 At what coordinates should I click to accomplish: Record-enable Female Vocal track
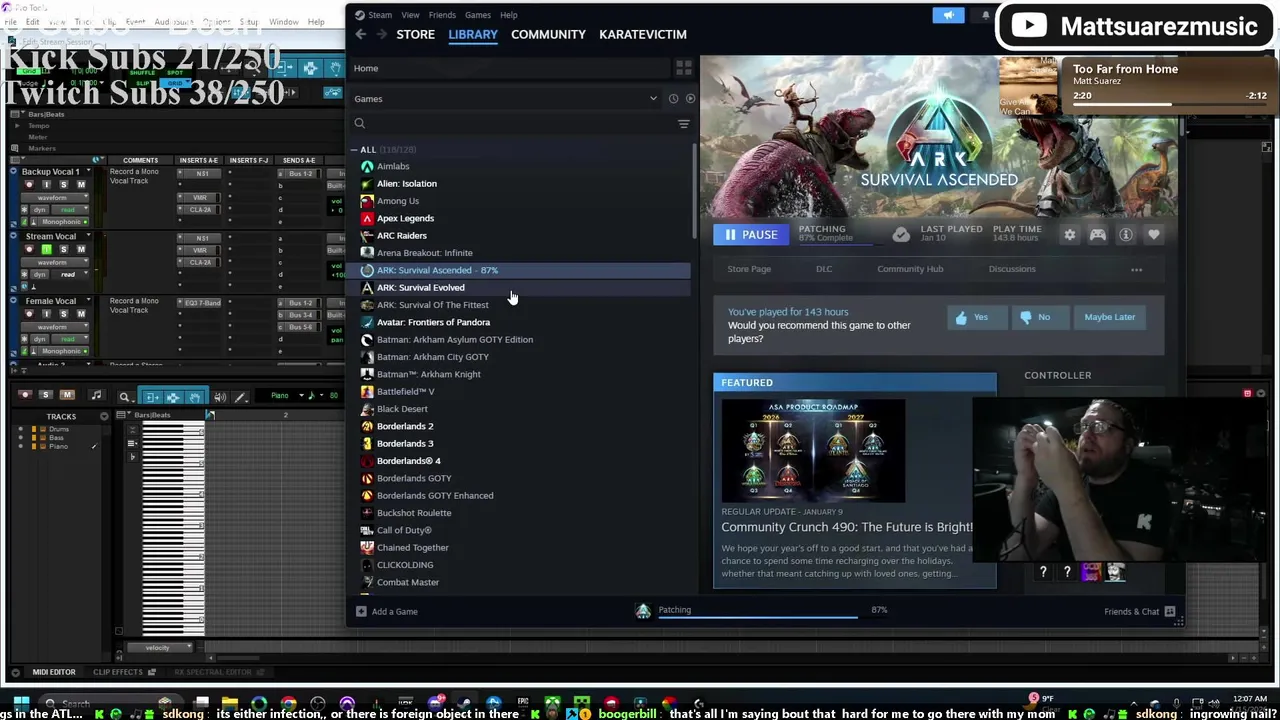(29, 314)
